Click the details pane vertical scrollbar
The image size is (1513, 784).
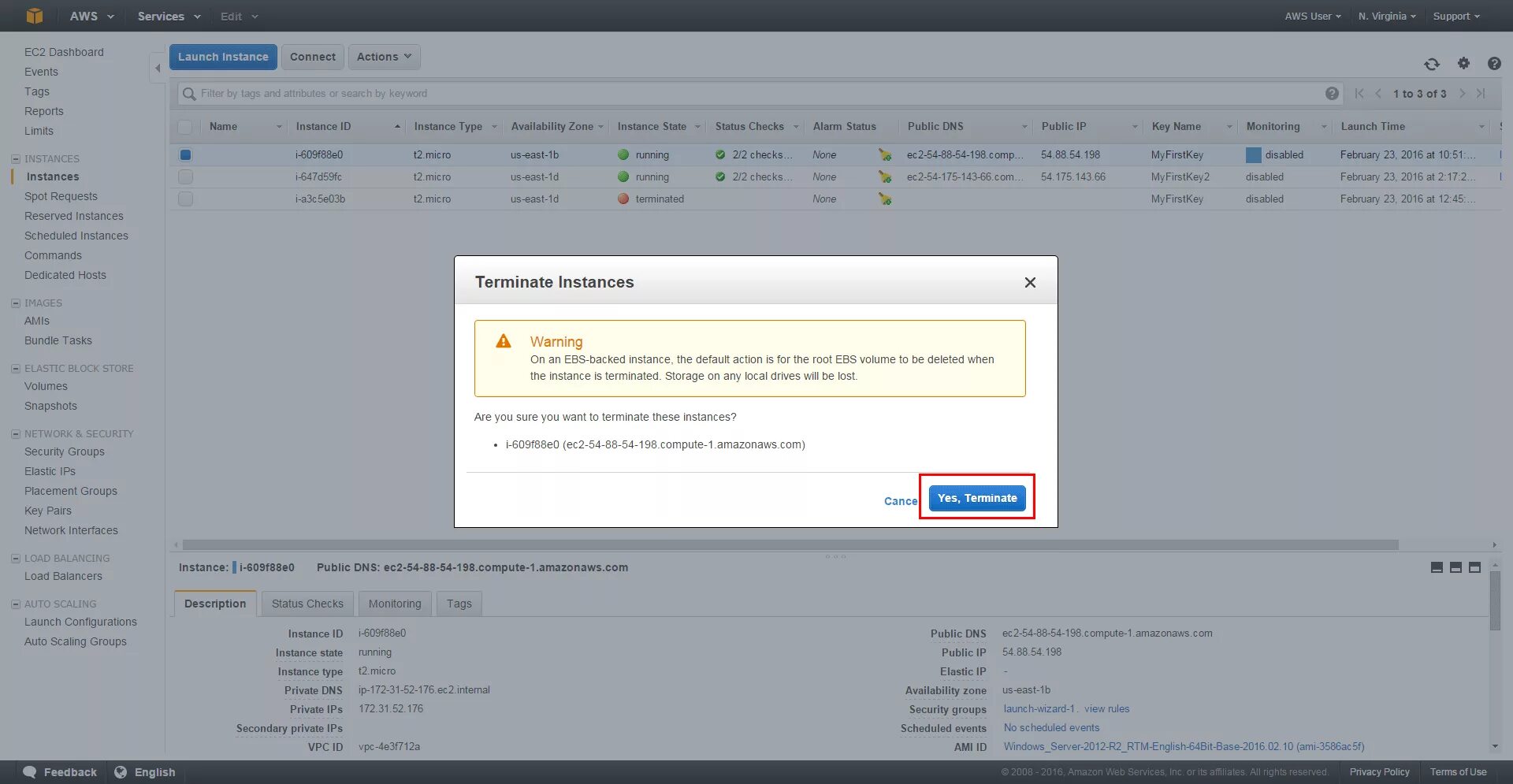(1495, 601)
